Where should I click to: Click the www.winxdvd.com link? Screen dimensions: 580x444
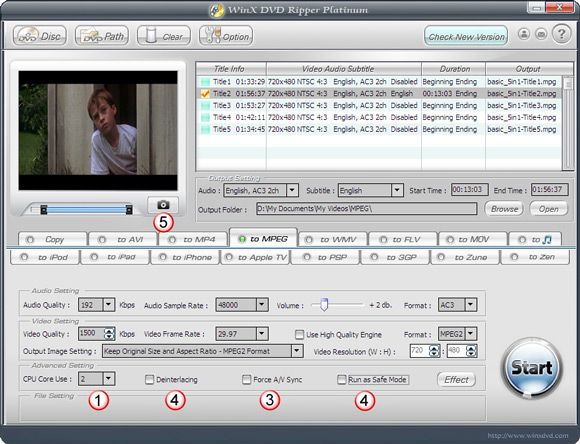[528, 435]
